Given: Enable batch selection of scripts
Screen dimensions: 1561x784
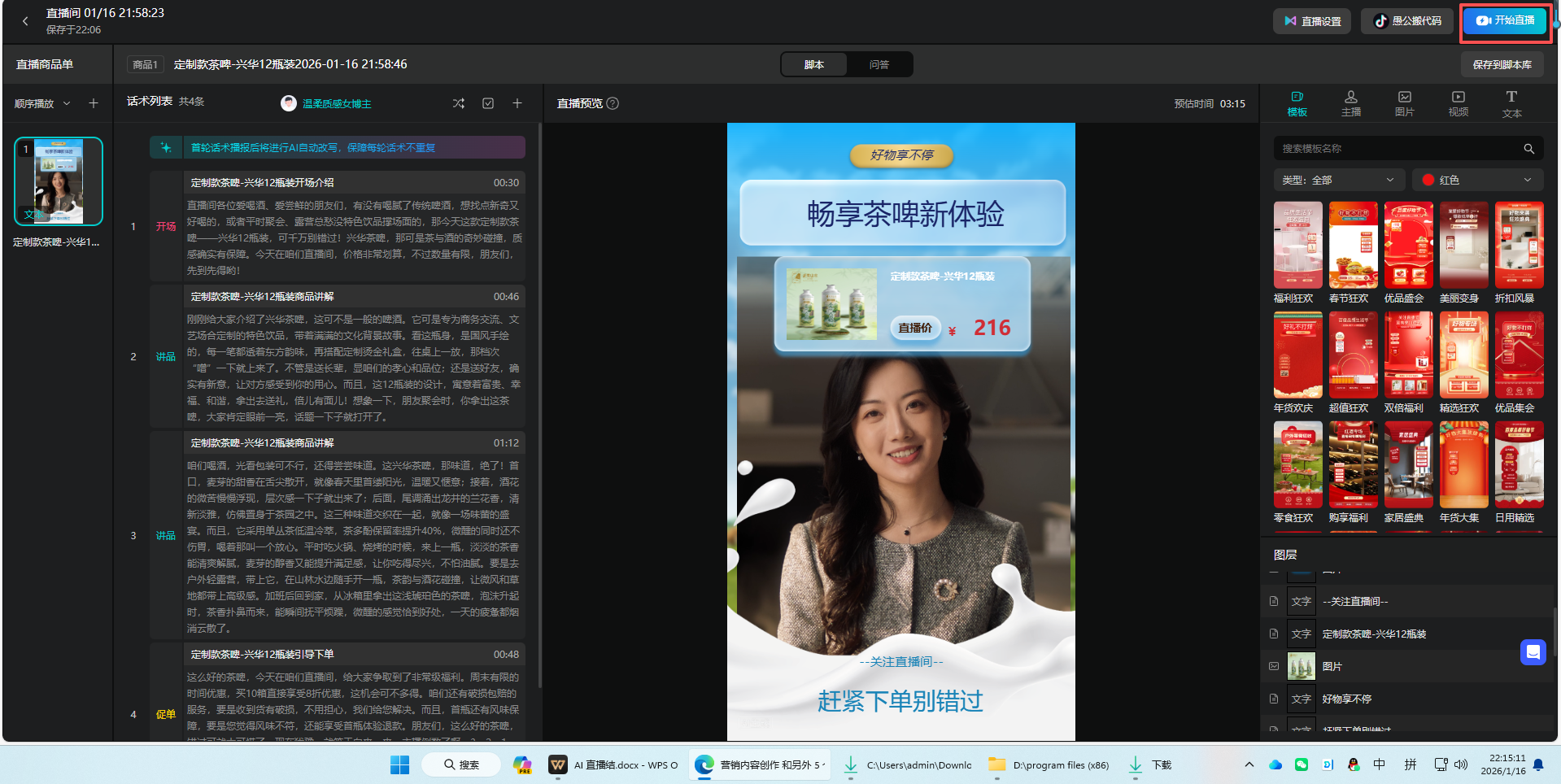Looking at the screenshot, I should tap(488, 103).
